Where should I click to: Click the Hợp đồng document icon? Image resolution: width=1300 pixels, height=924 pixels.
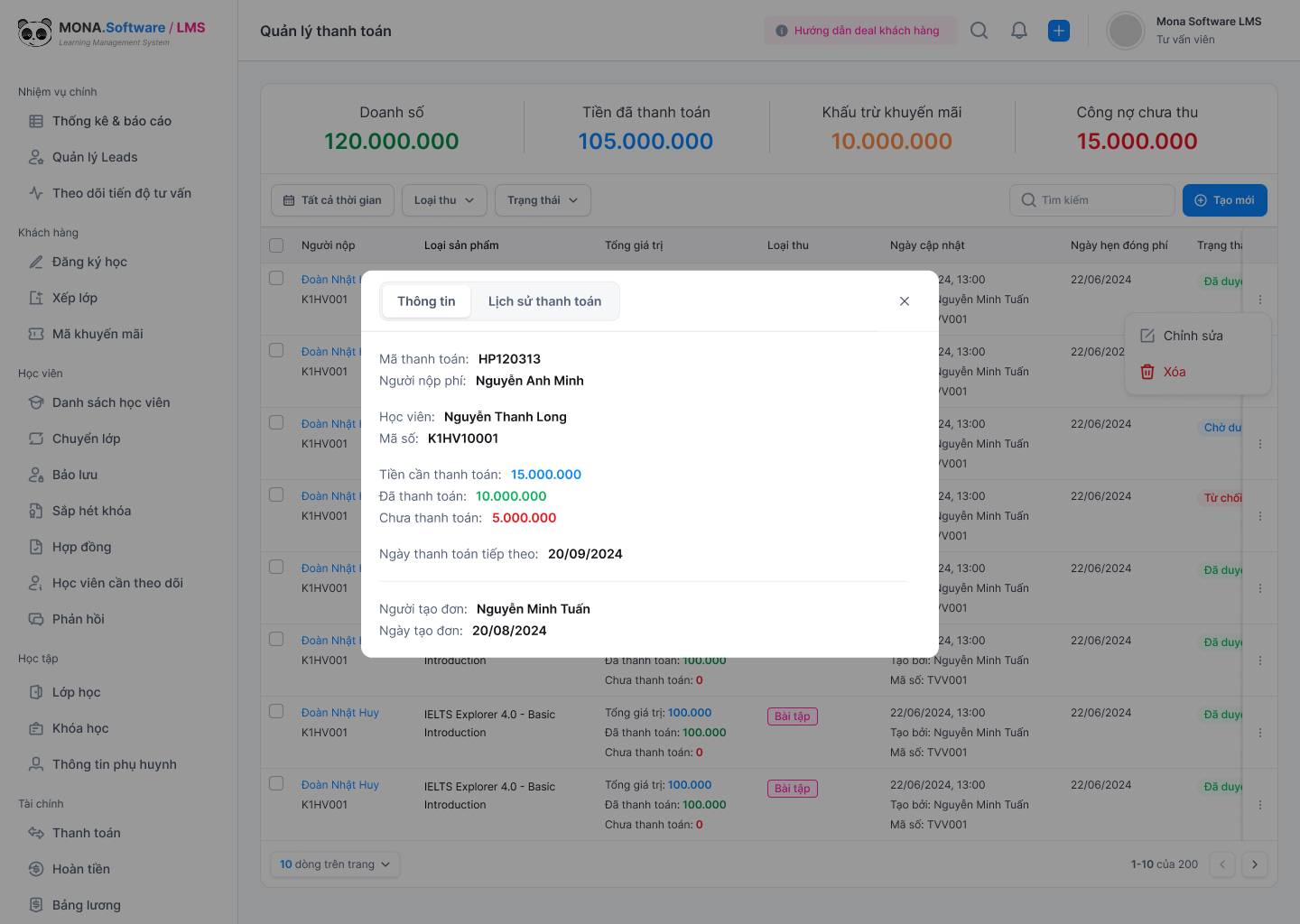[36, 547]
